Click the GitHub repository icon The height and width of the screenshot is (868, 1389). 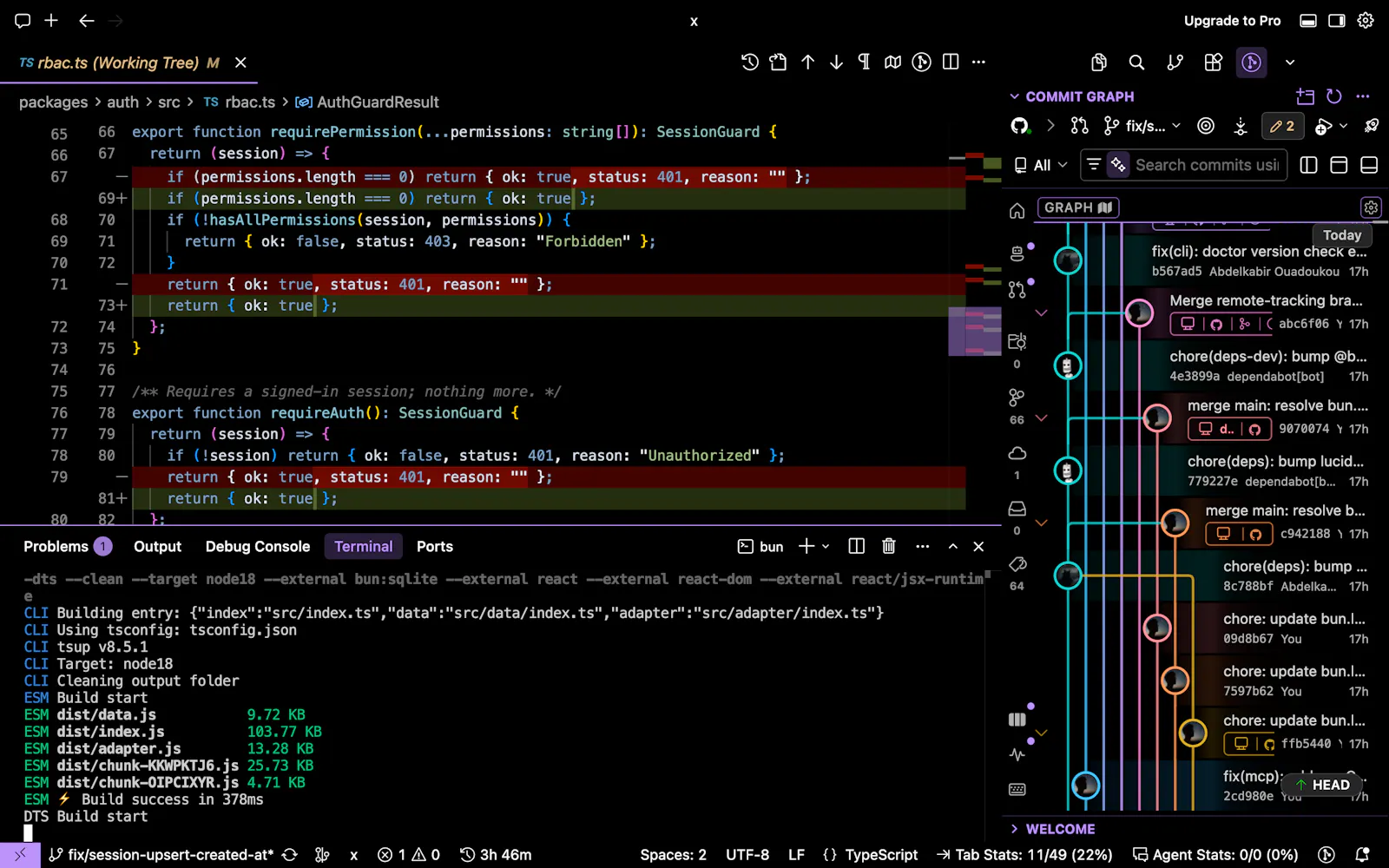(1020, 126)
